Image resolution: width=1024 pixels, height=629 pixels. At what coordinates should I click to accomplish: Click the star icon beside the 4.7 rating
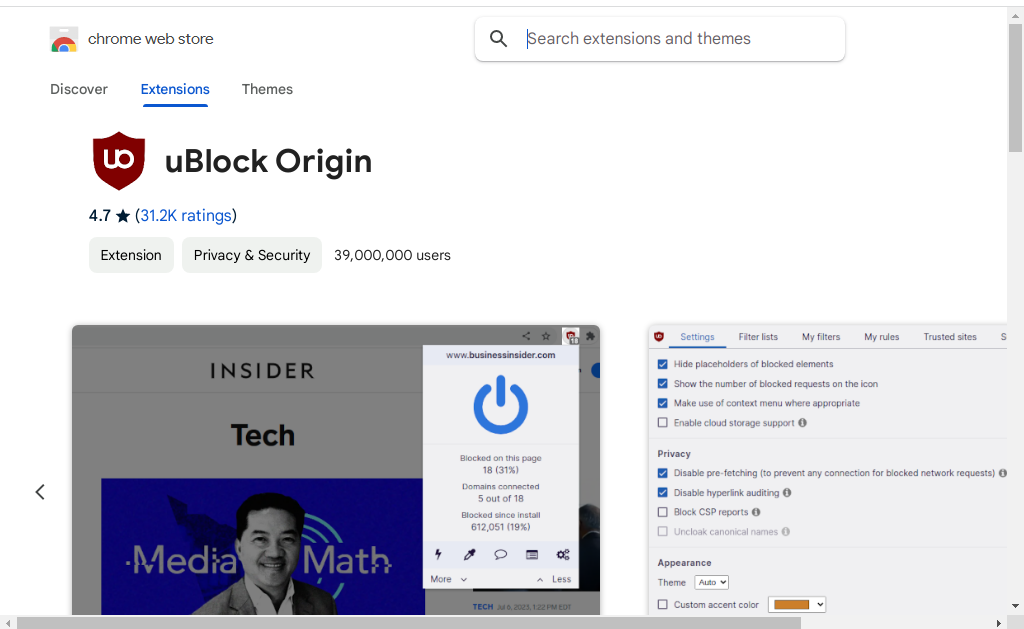tap(123, 216)
